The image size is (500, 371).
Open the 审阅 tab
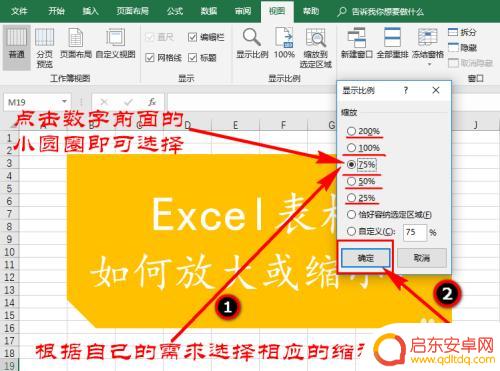click(x=243, y=12)
